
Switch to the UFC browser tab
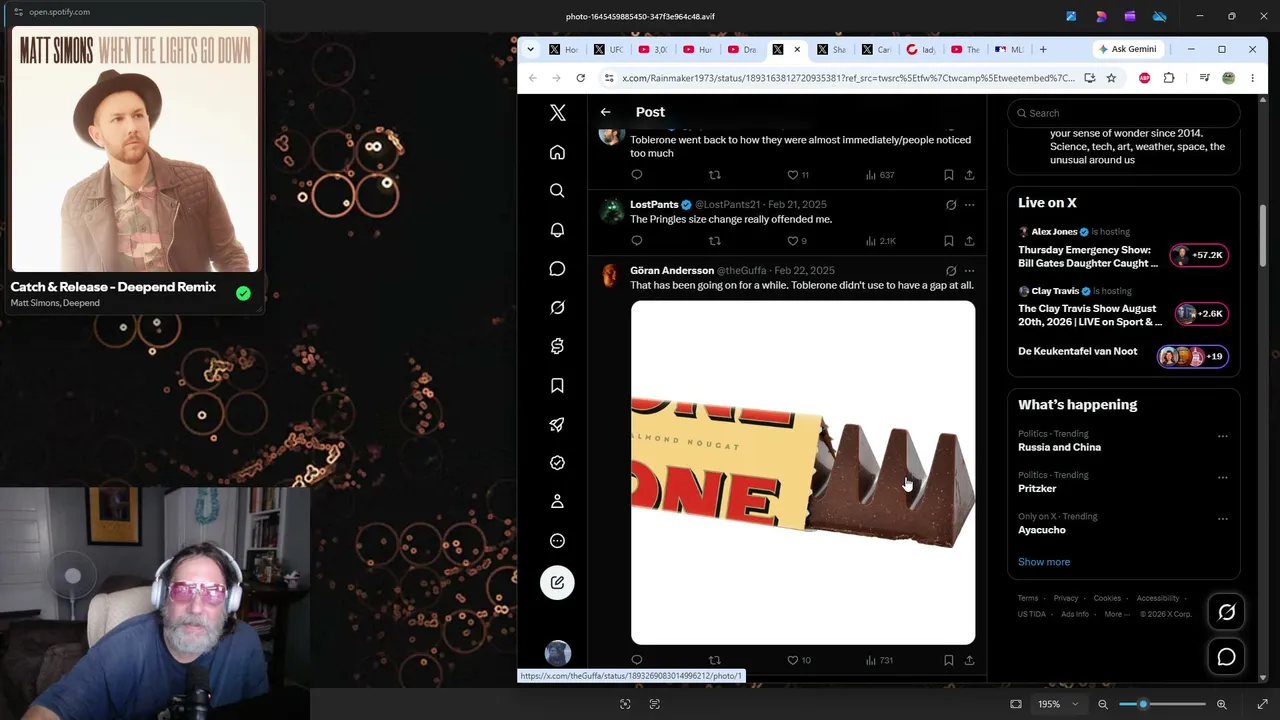tap(608, 49)
